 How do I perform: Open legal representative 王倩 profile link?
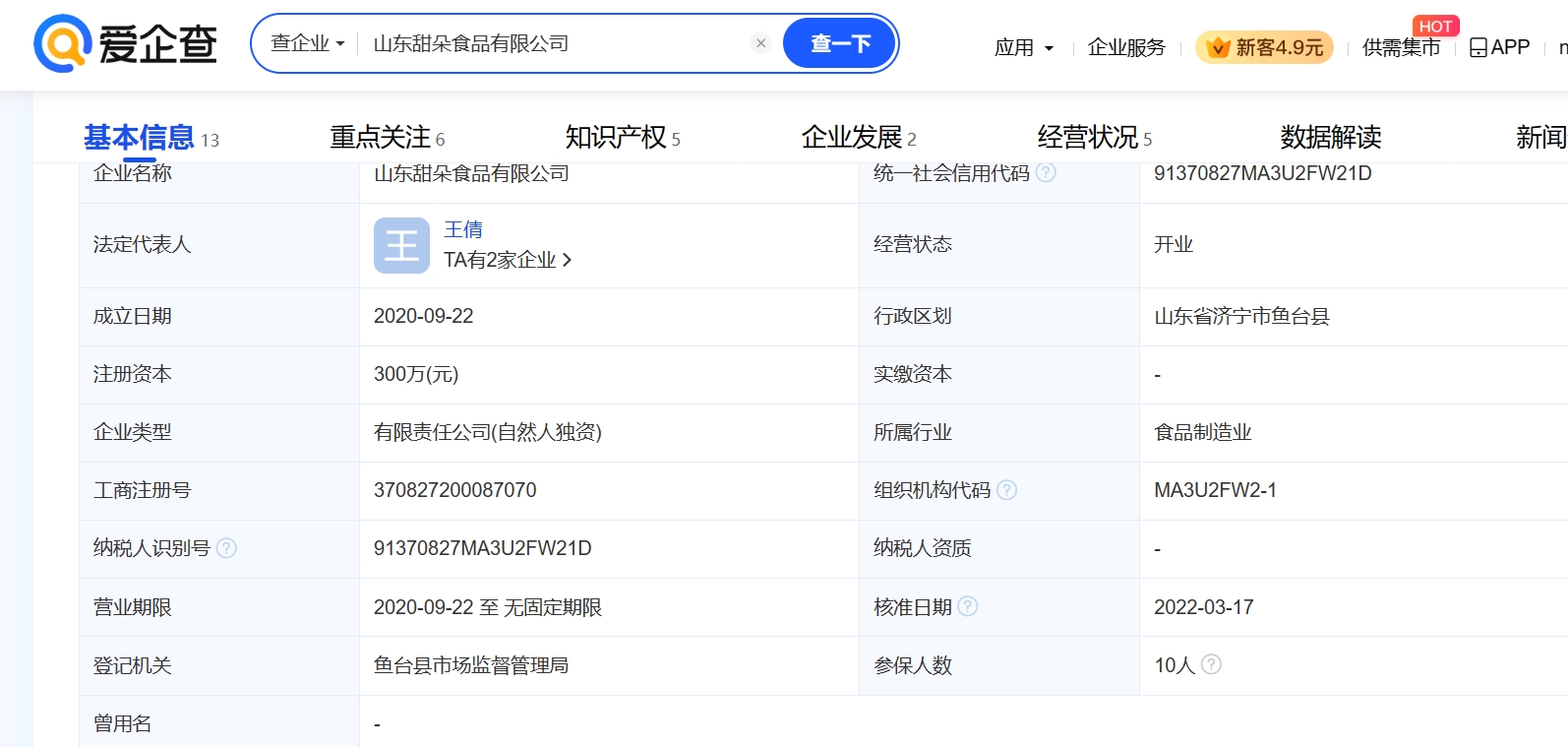click(x=463, y=229)
